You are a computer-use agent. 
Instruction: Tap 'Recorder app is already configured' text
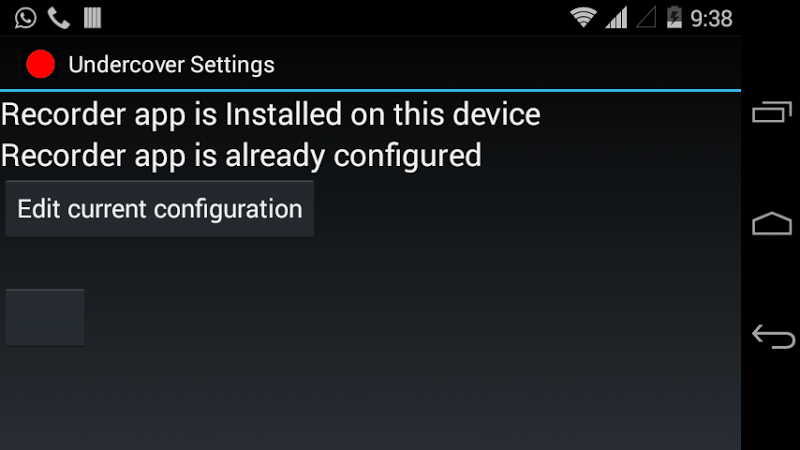241,155
